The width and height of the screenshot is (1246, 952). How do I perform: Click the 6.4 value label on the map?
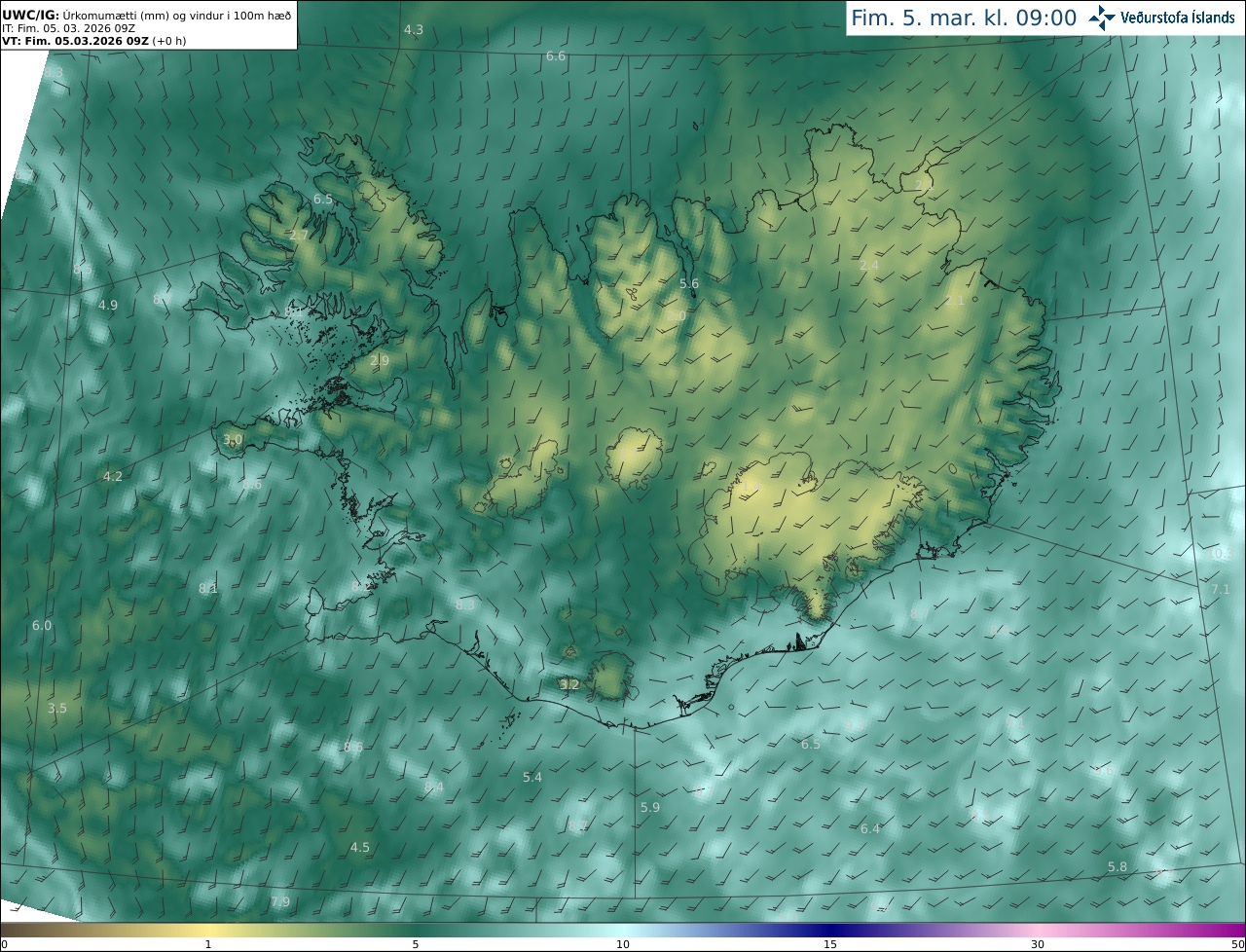tap(870, 829)
